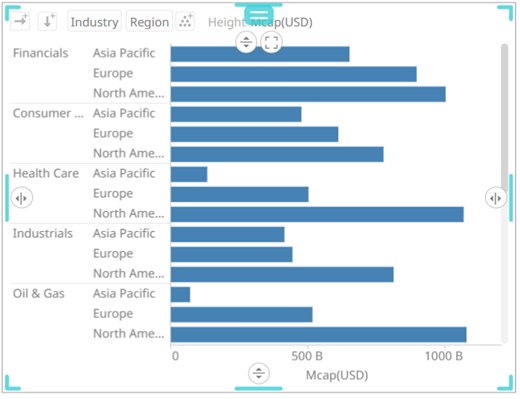
Task: Click the right horizontal resize handle
Action: pos(496,198)
